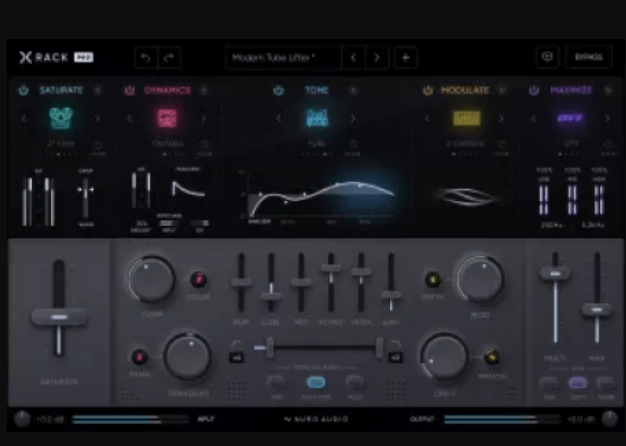Toggle the Dynamics module power
Screen dimensions: 626x446
click(129, 90)
